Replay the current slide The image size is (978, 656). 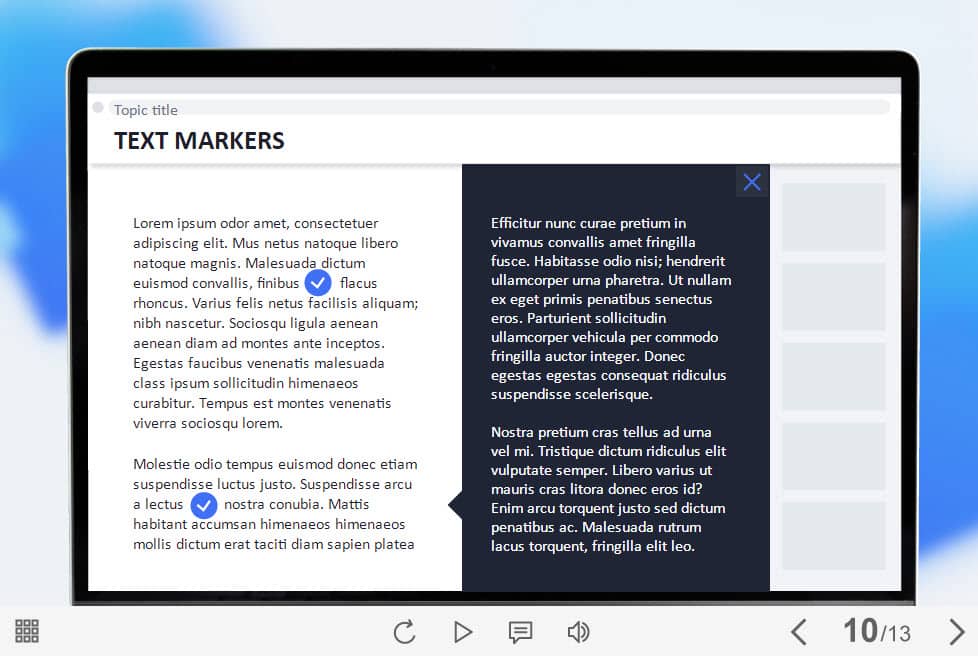coord(404,632)
